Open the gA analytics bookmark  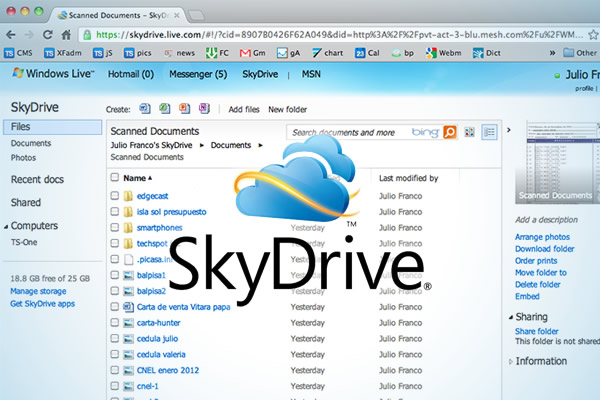(289, 53)
